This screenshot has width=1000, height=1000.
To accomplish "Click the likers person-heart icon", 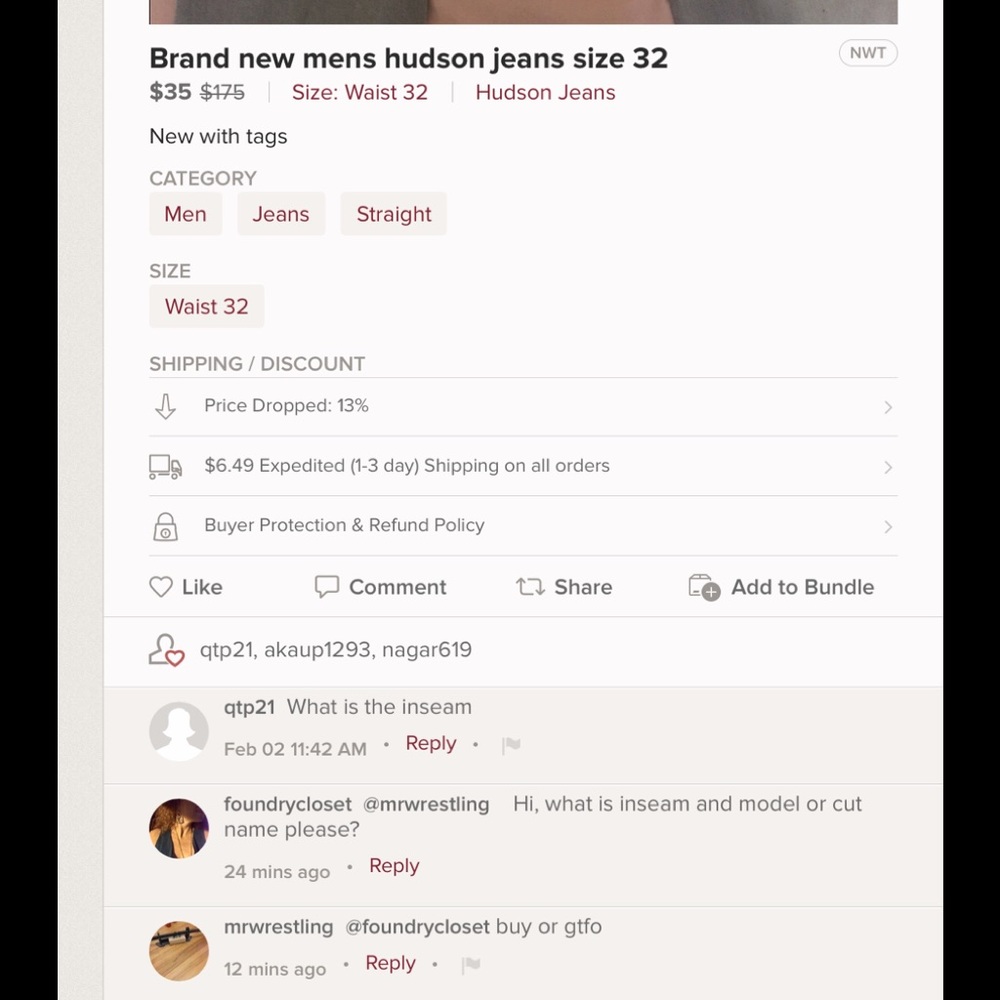I will coord(166,650).
